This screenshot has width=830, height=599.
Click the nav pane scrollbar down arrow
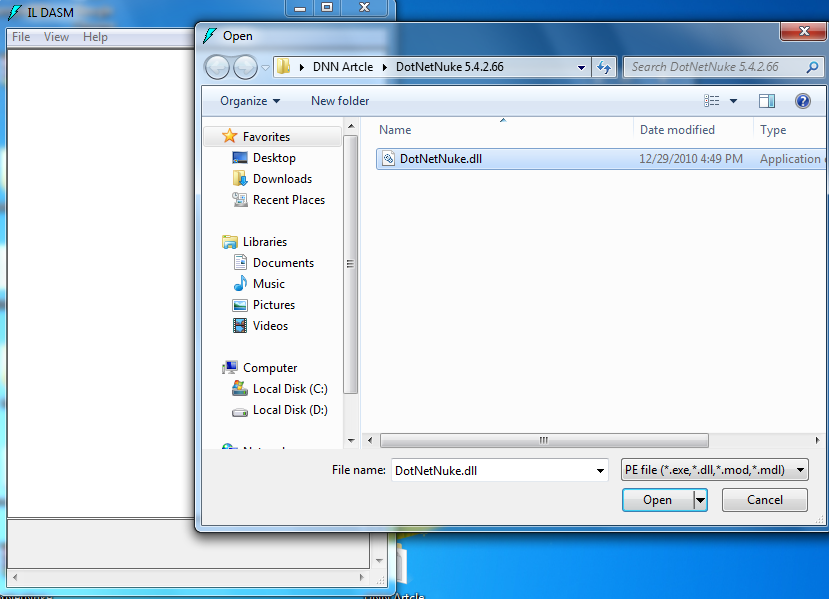pos(350,440)
